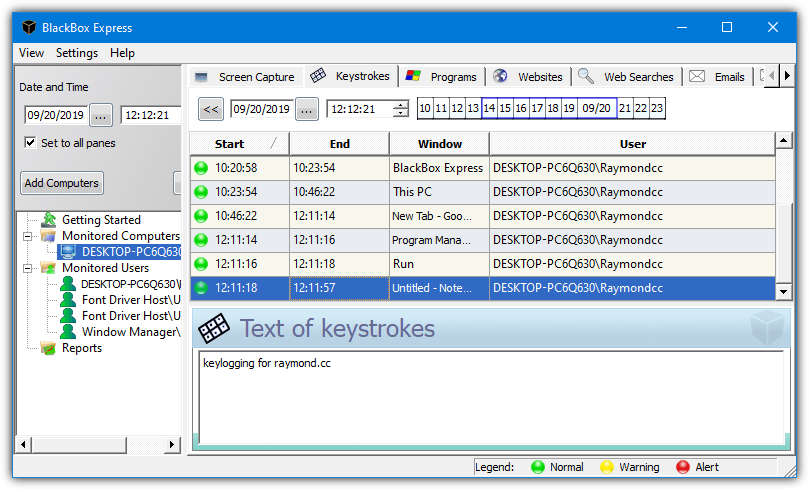Toggle the Set to all panes checkbox
The height and width of the screenshot is (489, 809).
pos(30,142)
